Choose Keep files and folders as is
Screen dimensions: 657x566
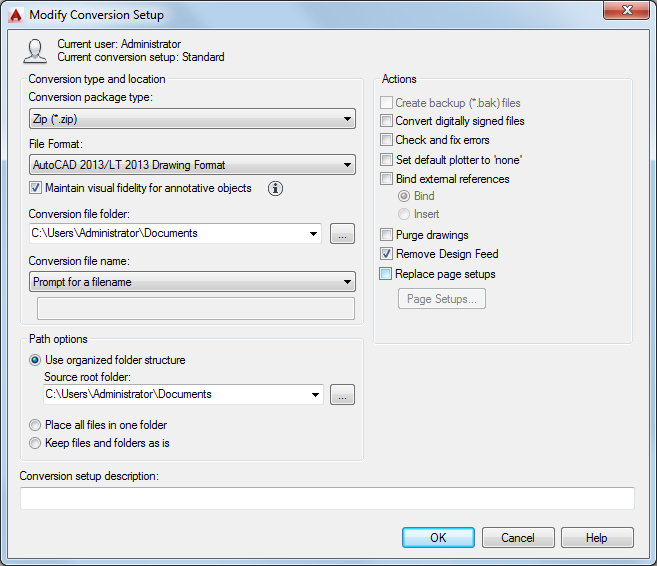[35, 443]
